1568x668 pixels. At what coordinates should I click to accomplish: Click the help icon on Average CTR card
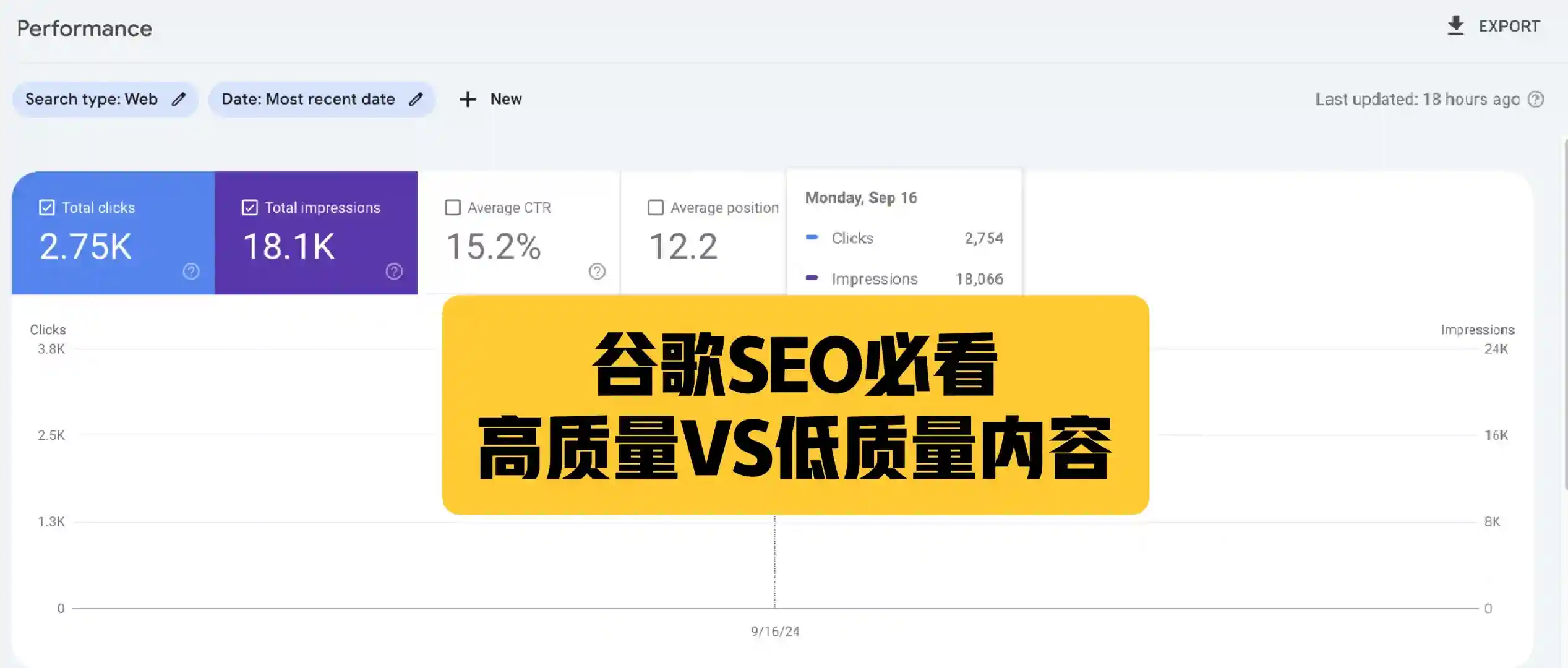point(596,272)
